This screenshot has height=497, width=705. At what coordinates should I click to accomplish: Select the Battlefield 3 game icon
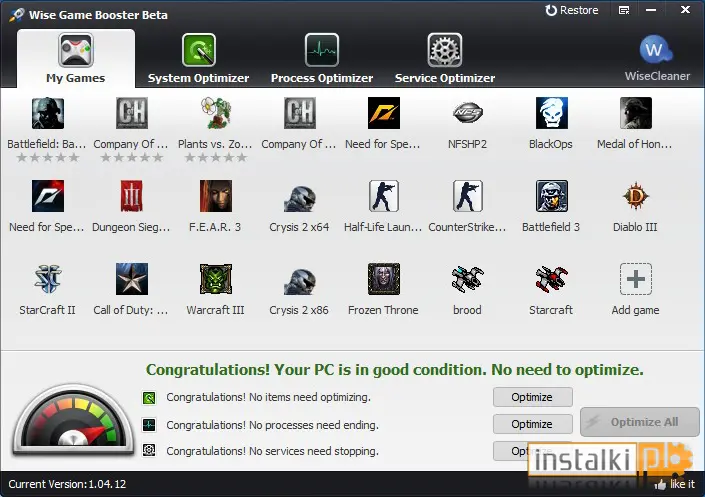[x=551, y=196]
